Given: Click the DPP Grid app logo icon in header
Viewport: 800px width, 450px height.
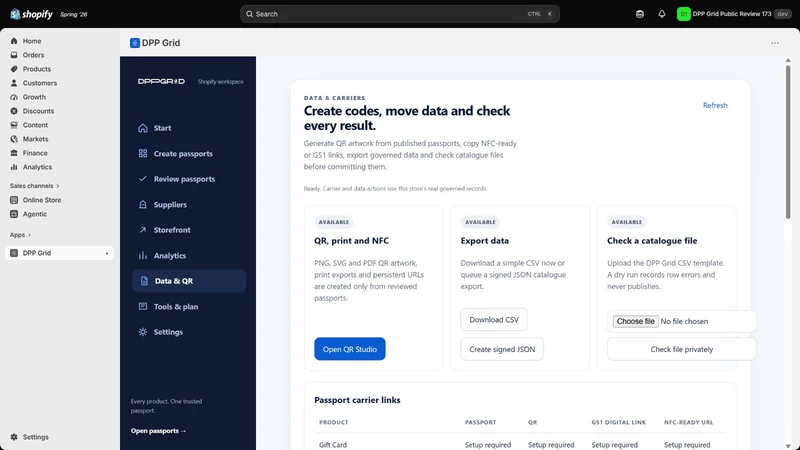Looking at the screenshot, I should click(x=135, y=43).
